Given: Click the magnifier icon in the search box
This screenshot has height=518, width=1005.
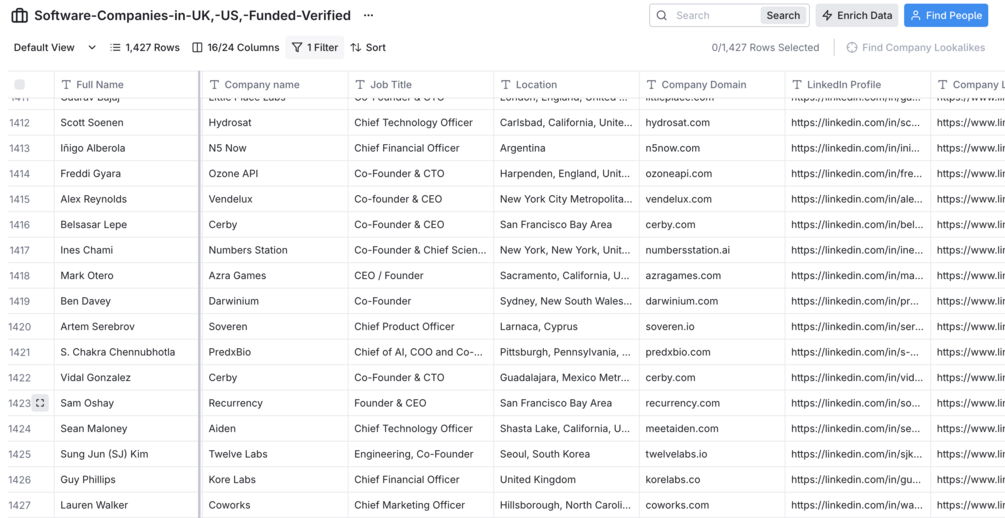Looking at the screenshot, I should pyautogui.click(x=662, y=16).
